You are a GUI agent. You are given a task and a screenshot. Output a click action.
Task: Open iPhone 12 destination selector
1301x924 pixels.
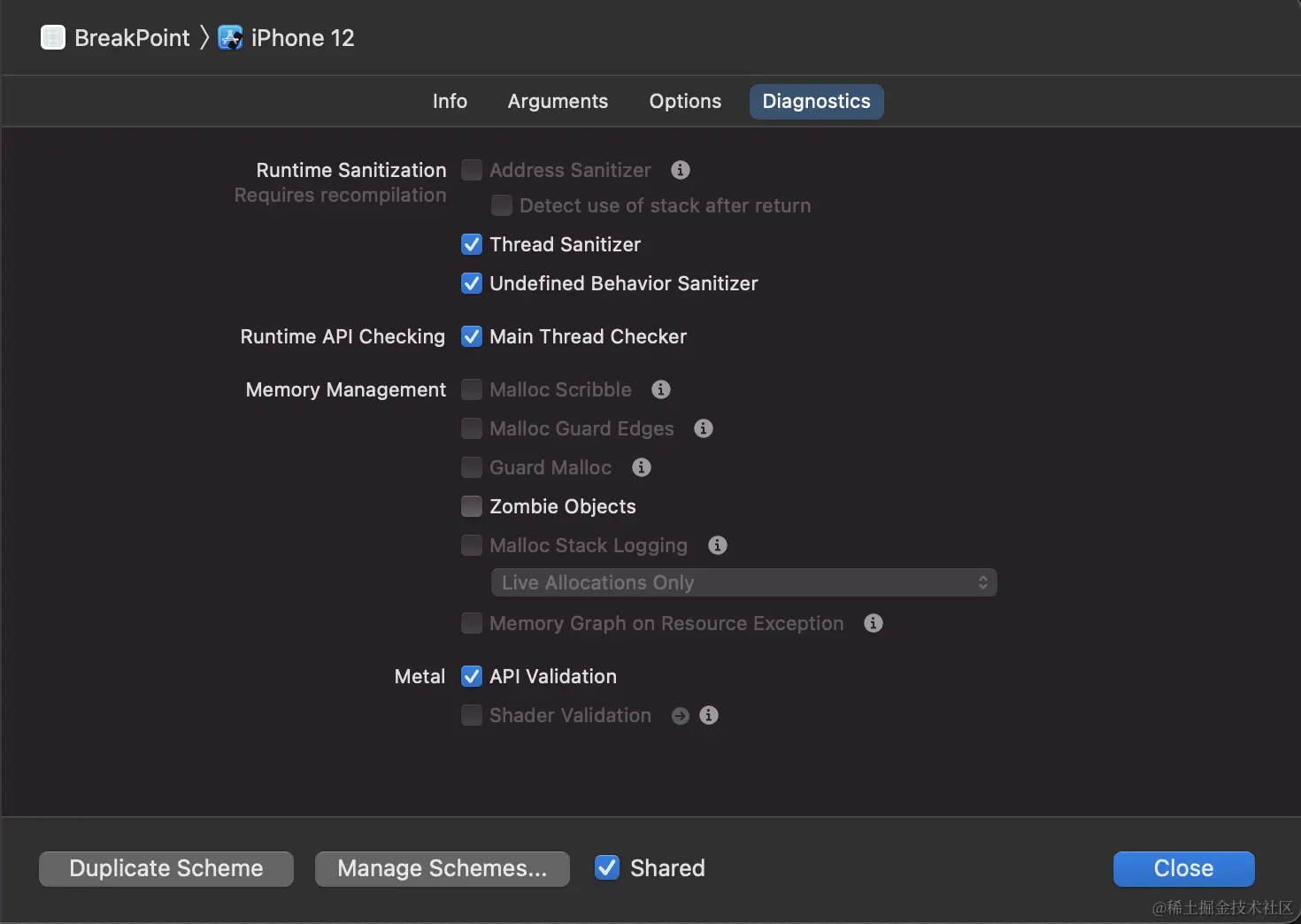click(x=287, y=38)
